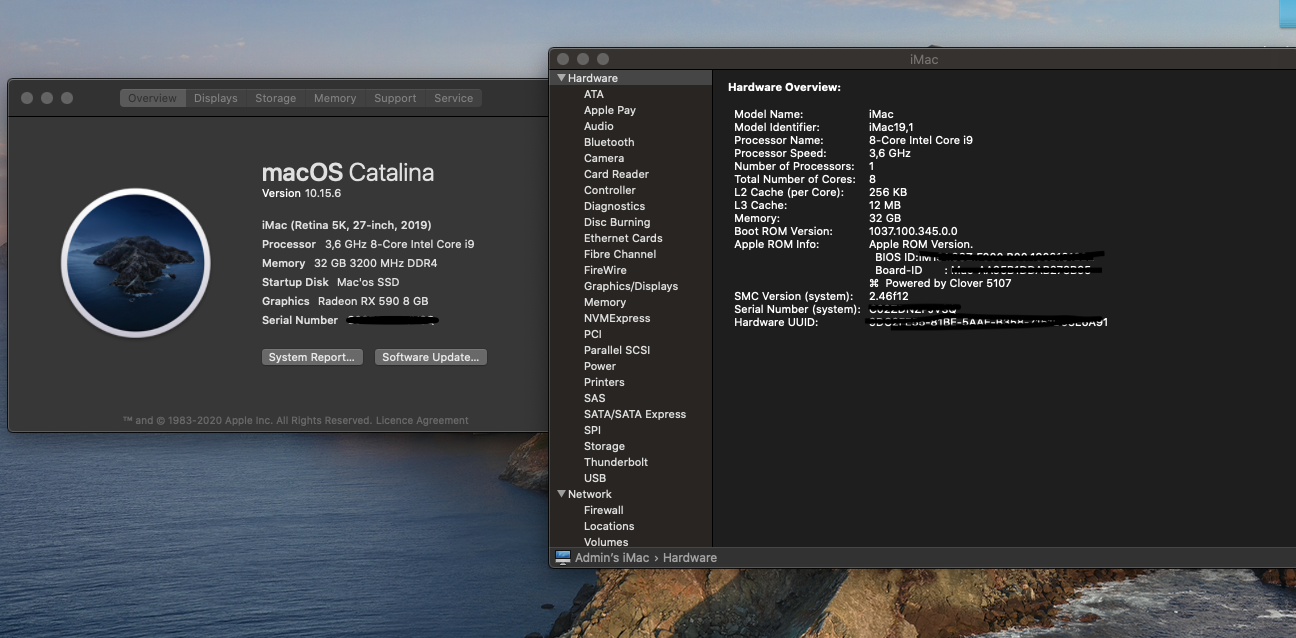Image resolution: width=1296 pixels, height=638 pixels.
Task: Select SPI in the Hardware list
Action: (593, 430)
